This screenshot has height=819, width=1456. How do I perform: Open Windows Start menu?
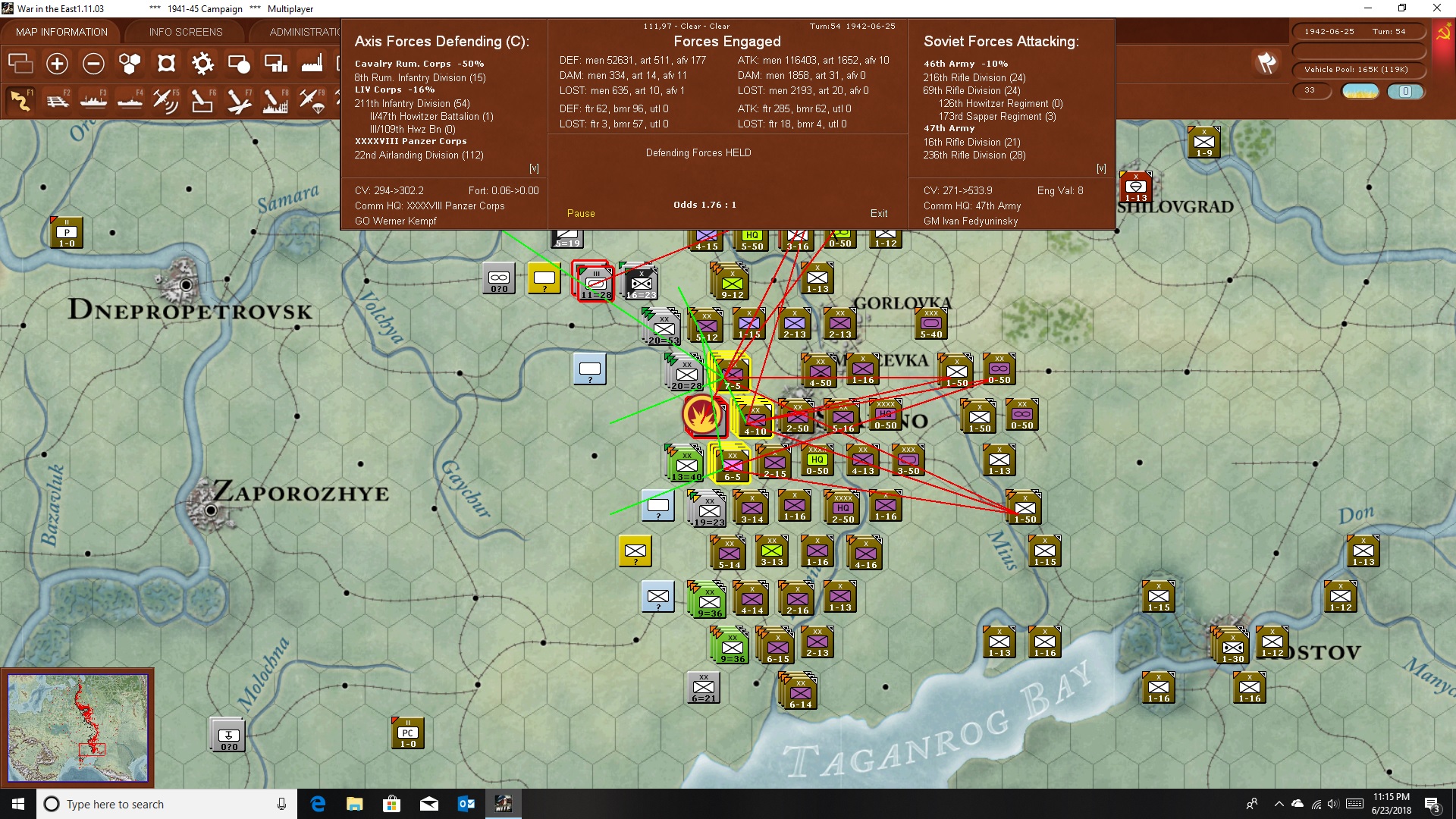18,804
